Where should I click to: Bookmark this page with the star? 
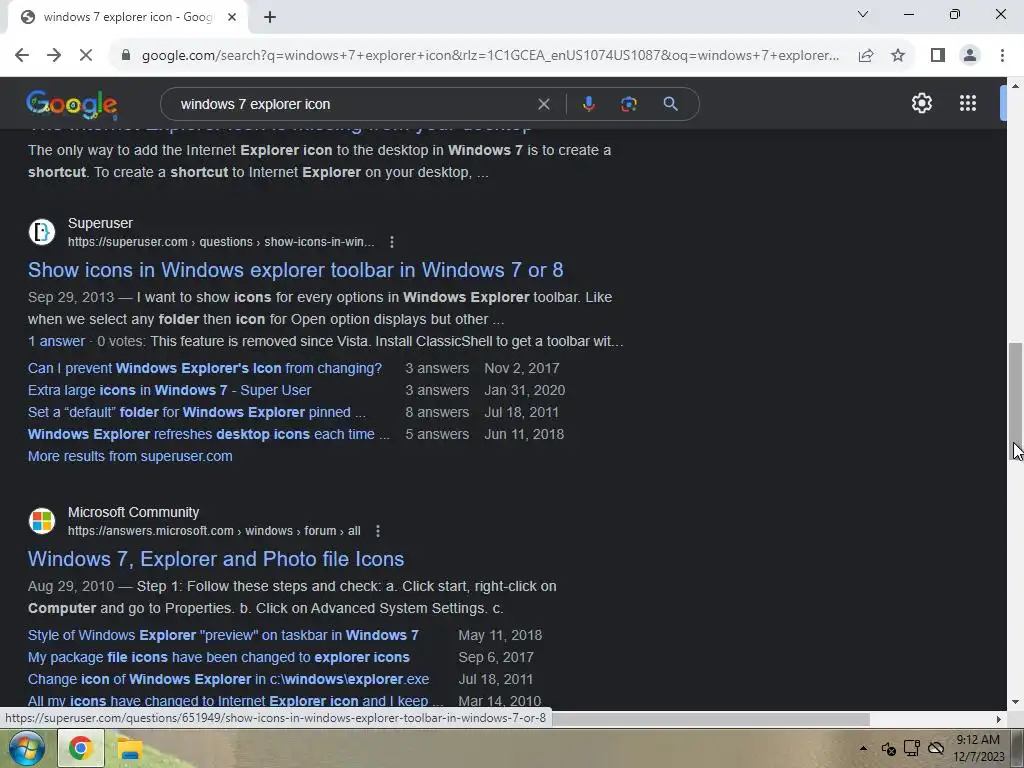pyautogui.click(x=898, y=56)
